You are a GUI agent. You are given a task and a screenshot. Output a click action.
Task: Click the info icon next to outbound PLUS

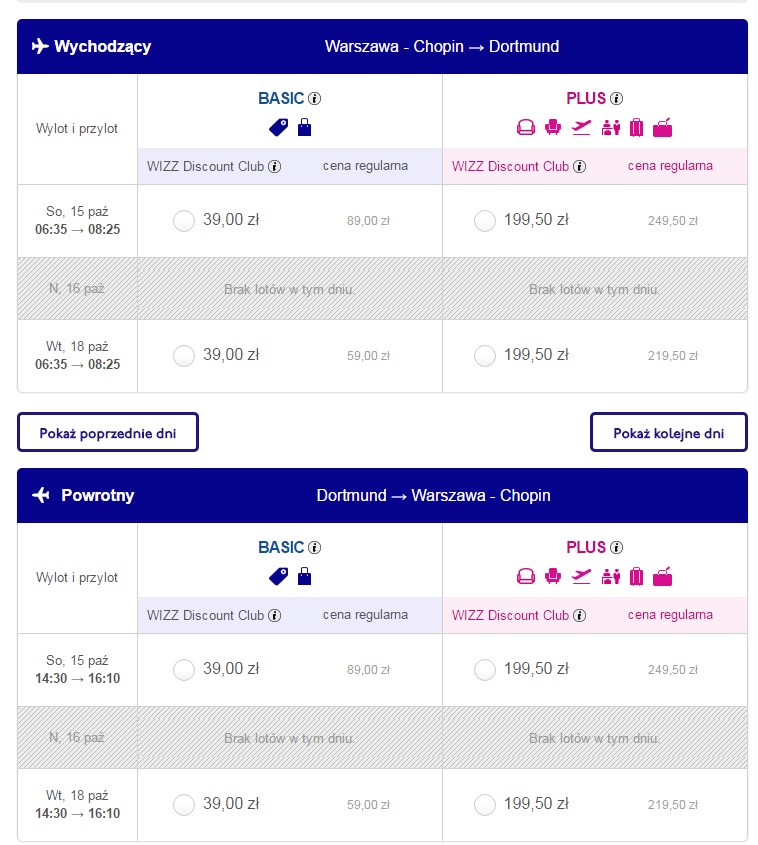pos(616,99)
